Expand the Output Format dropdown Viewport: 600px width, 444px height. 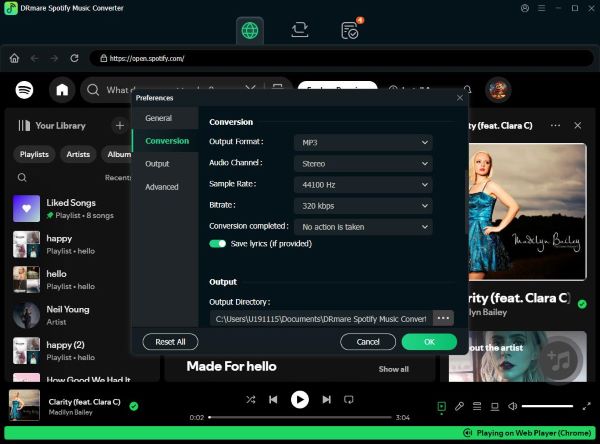pyautogui.click(x=363, y=142)
